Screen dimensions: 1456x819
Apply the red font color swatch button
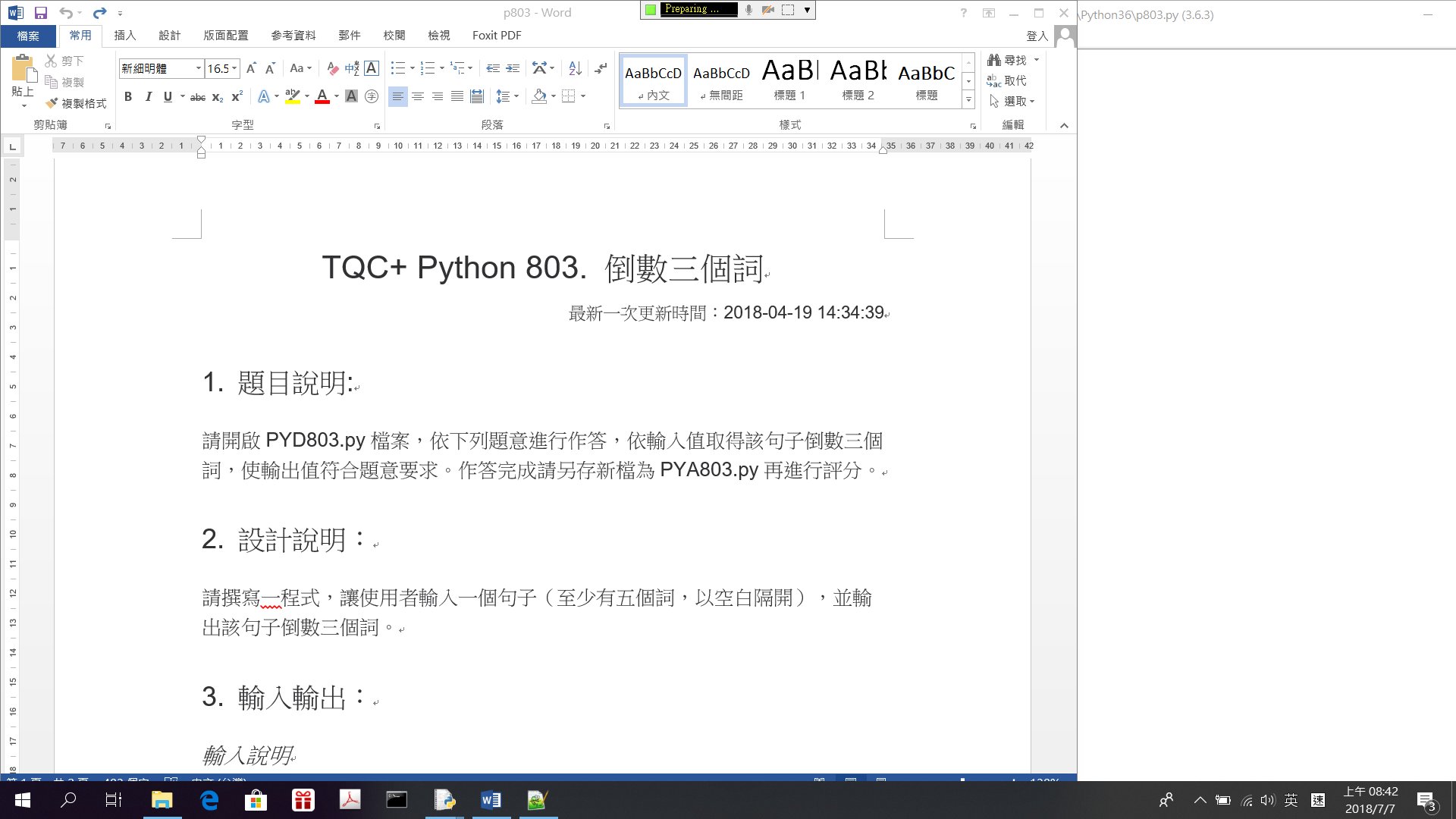click(x=322, y=96)
